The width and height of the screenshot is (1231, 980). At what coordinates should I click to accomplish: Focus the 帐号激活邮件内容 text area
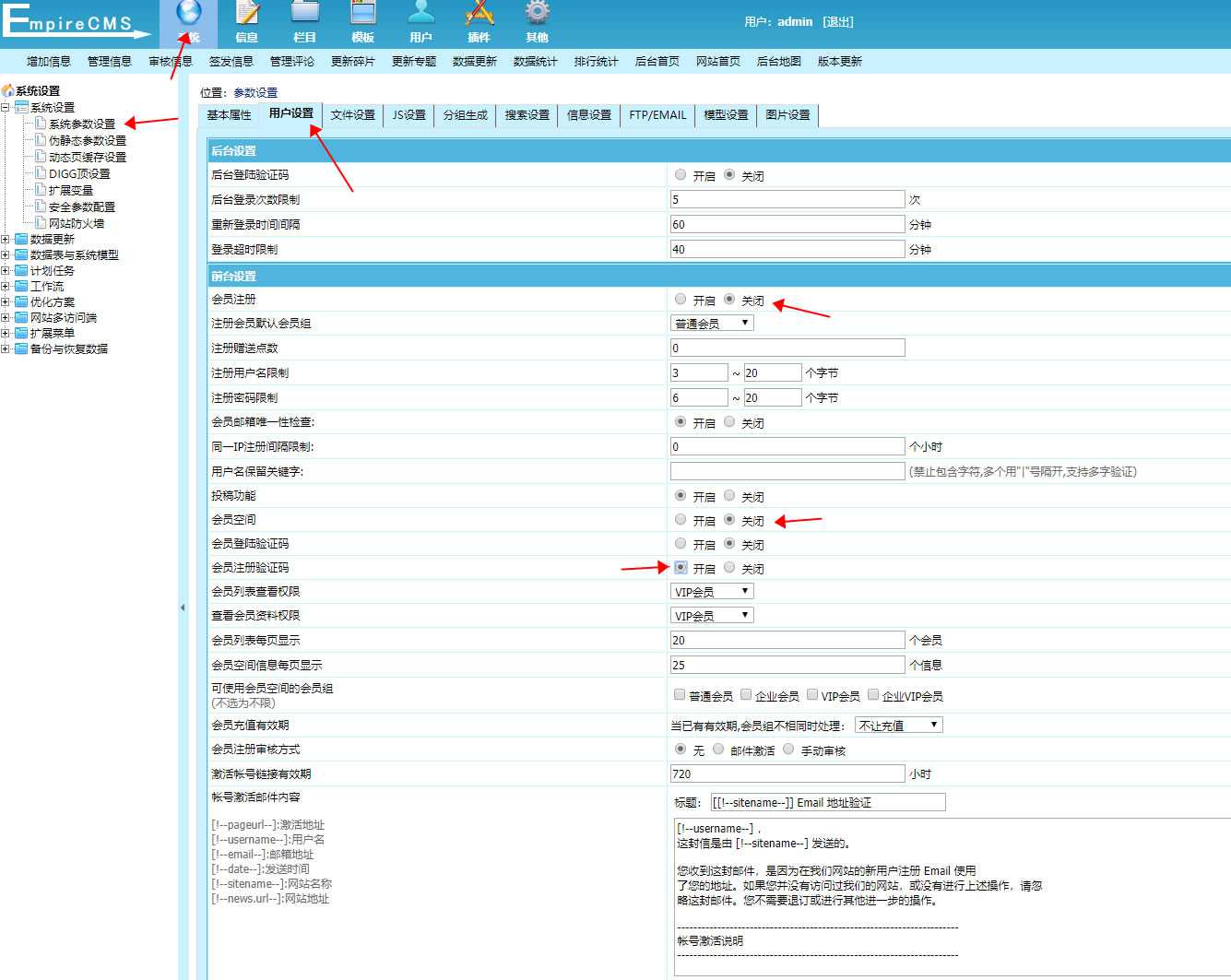pos(953,896)
